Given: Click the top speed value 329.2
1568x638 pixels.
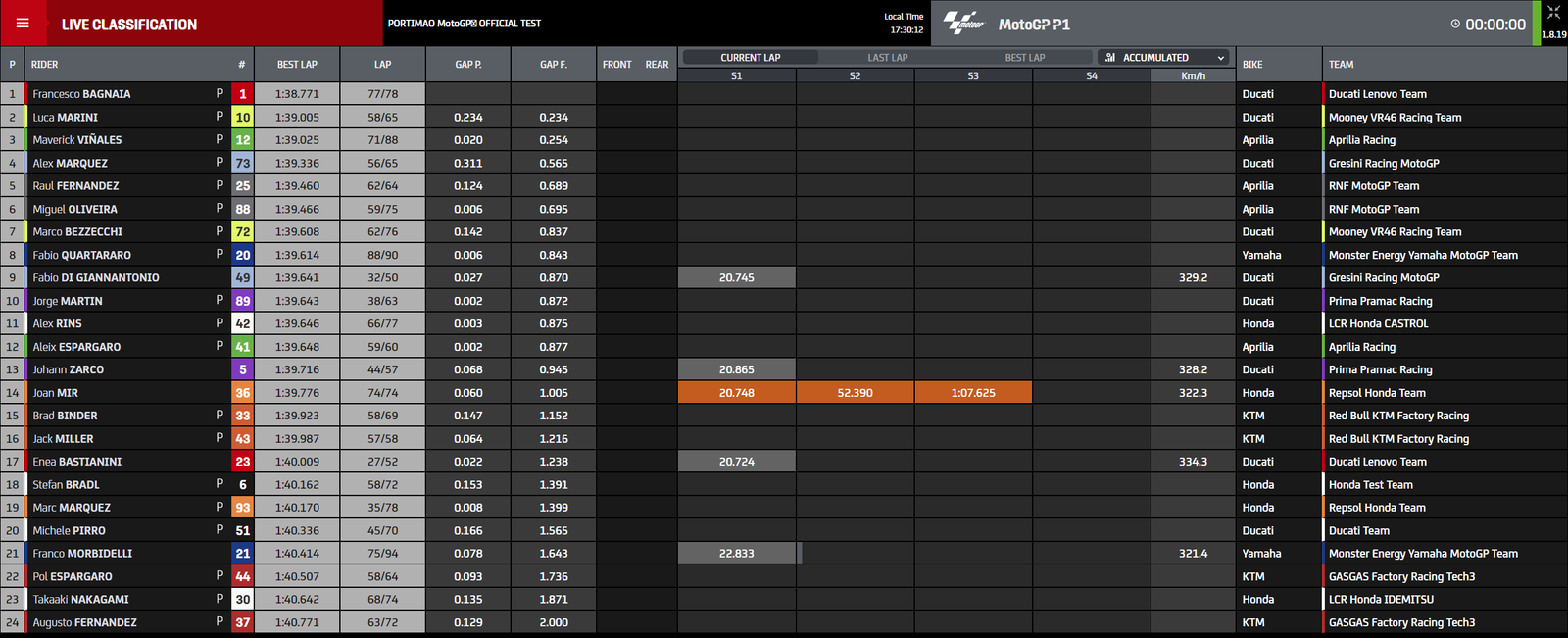Looking at the screenshot, I should point(1193,278).
